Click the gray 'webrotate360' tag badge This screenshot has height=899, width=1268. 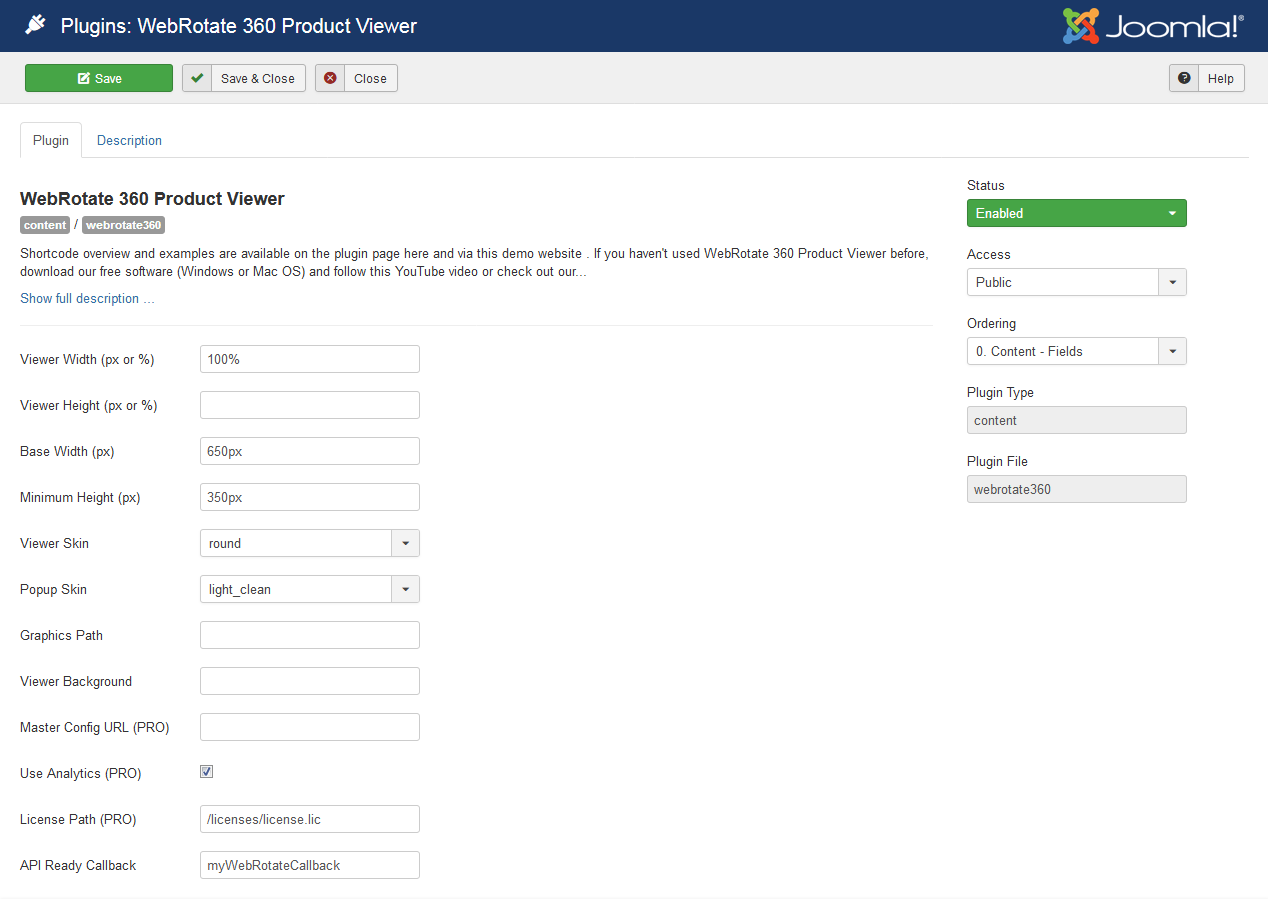123,225
